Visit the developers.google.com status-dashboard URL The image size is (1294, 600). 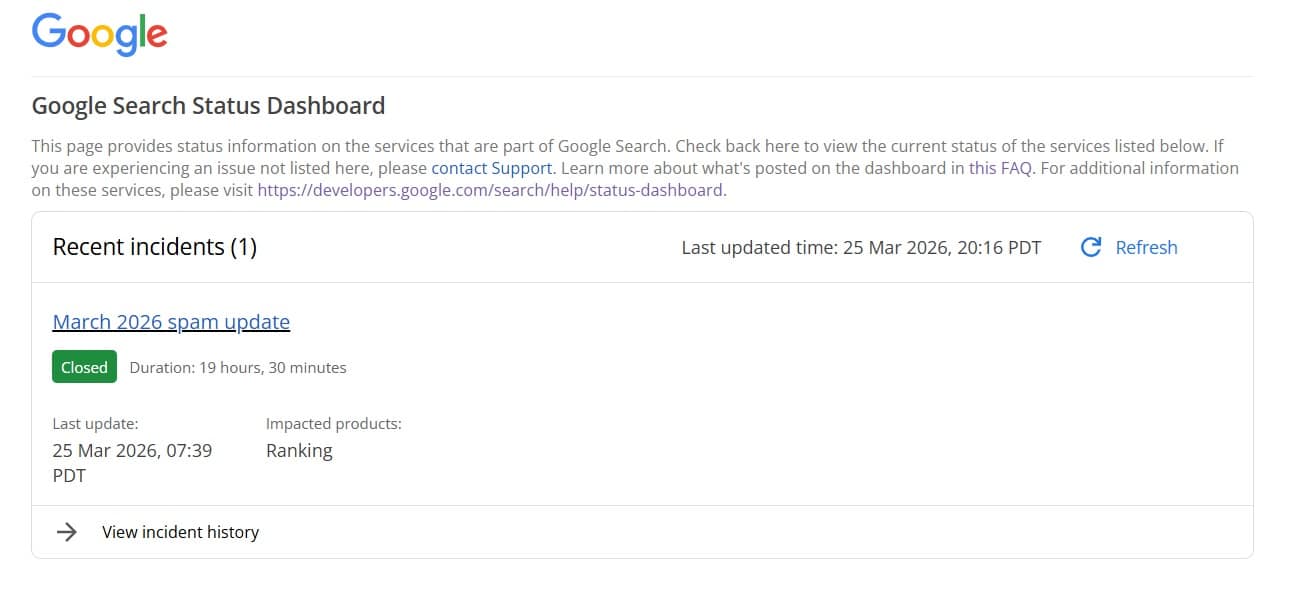(490, 190)
